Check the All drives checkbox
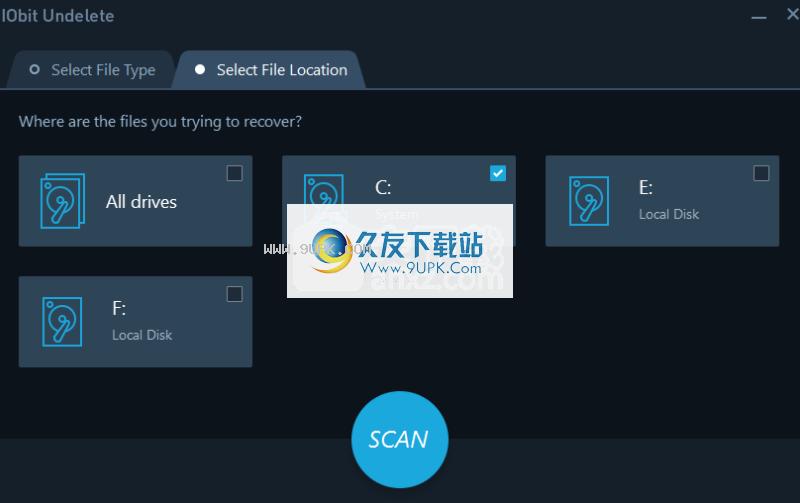The height and width of the screenshot is (503, 800). pos(235,173)
